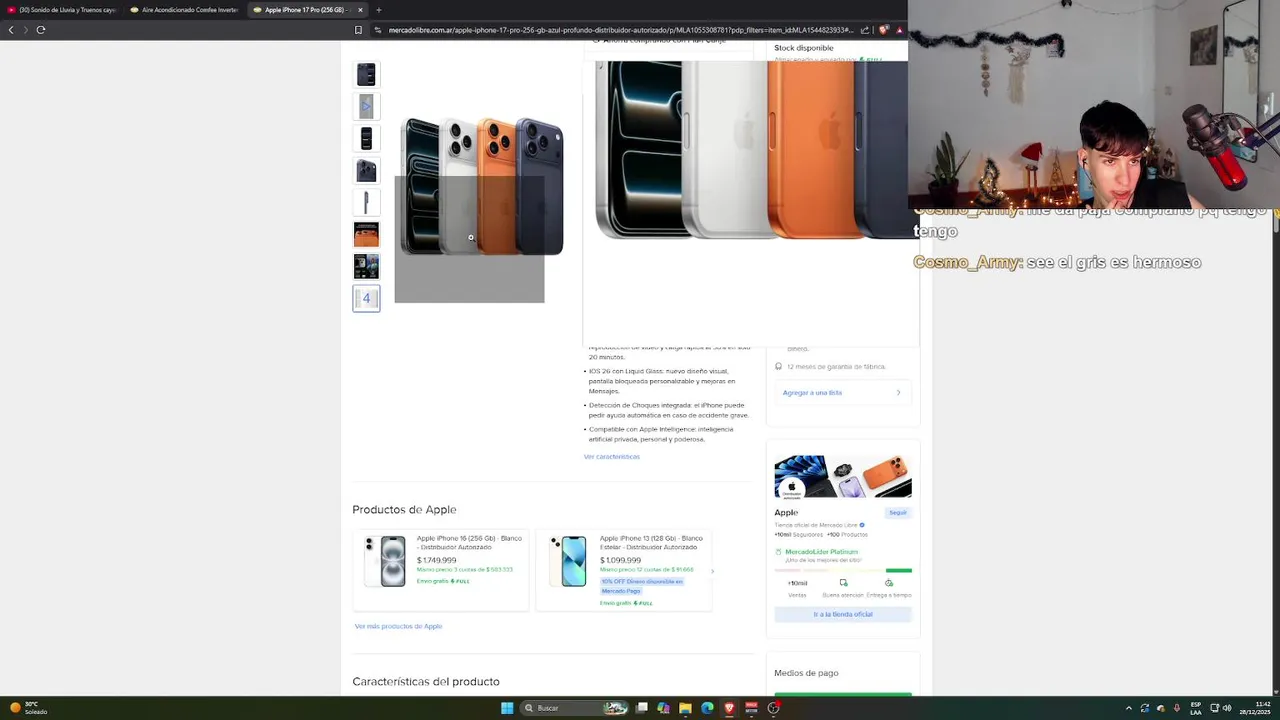Select the camera close-up thumbnail
The height and width of the screenshot is (720, 1280).
366,170
